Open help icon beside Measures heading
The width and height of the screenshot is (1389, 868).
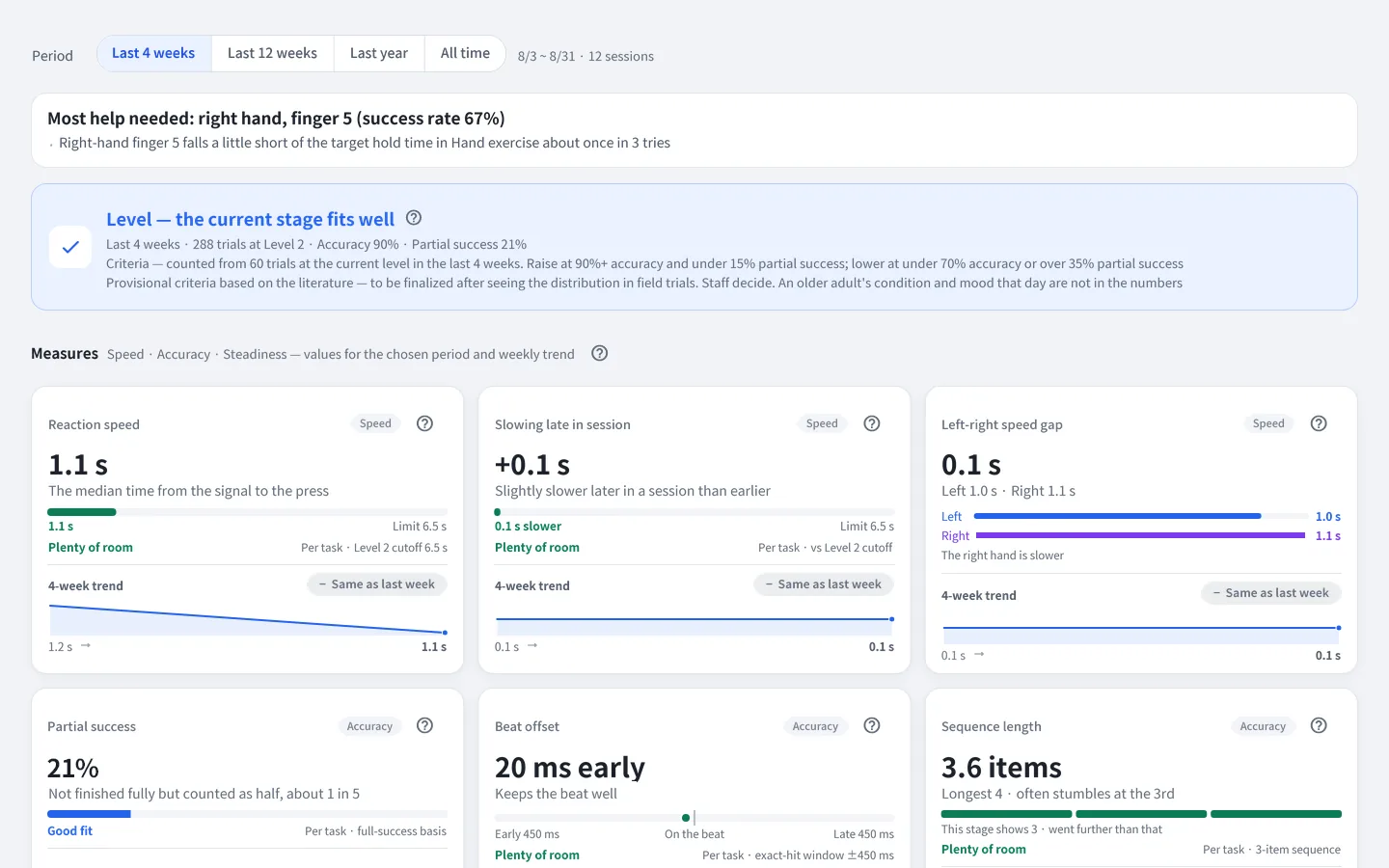(x=599, y=353)
